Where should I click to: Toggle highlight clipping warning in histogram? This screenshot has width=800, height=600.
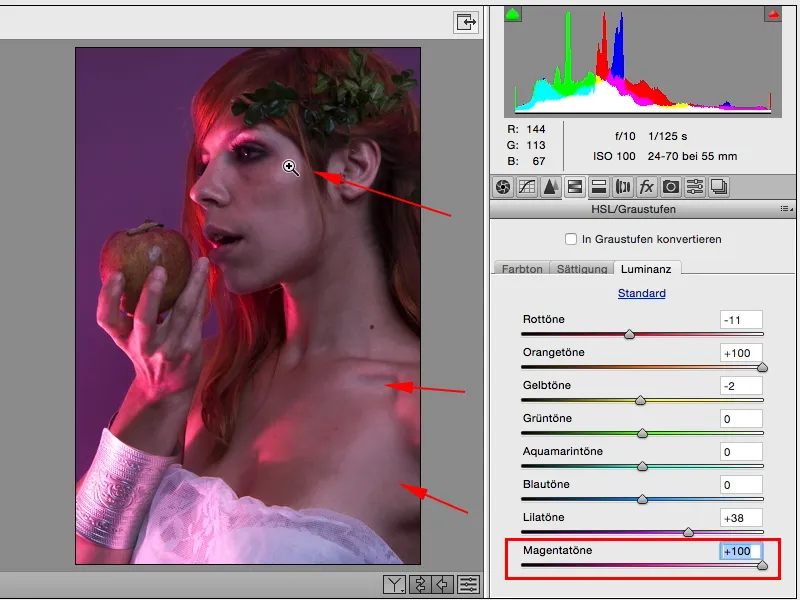pos(773,14)
